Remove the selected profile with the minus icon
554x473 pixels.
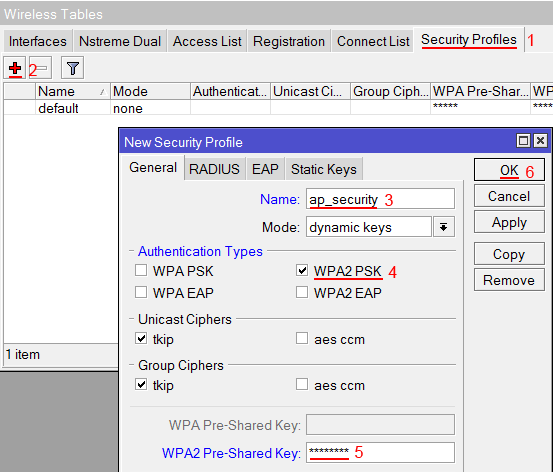pyautogui.click(x=41, y=68)
